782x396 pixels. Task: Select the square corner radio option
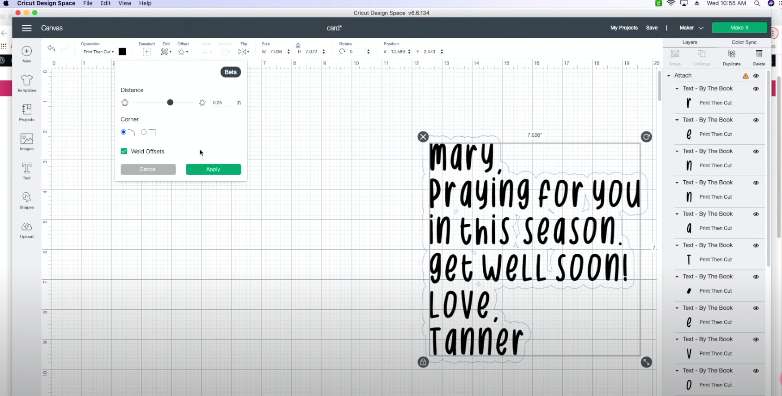(x=144, y=132)
